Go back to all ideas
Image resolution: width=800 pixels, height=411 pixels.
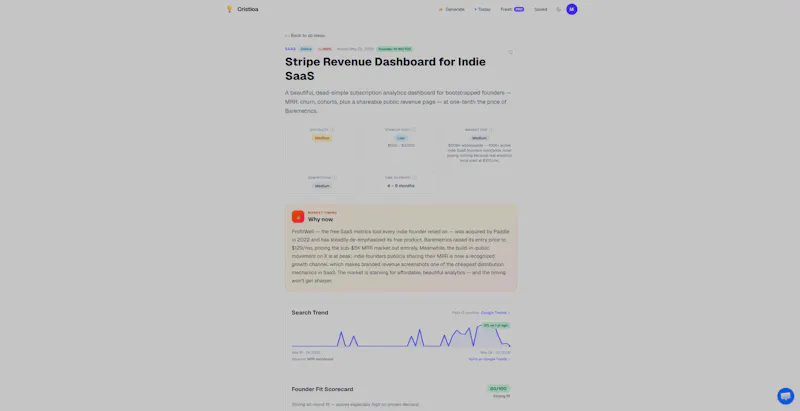point(305,36)
